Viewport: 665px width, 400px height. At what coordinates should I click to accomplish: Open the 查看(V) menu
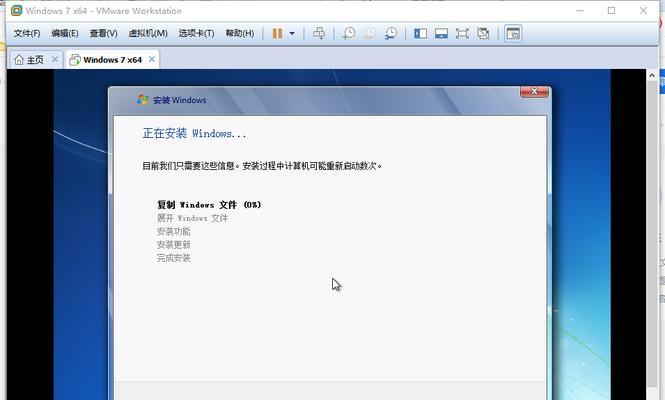(x=103, y=33)
